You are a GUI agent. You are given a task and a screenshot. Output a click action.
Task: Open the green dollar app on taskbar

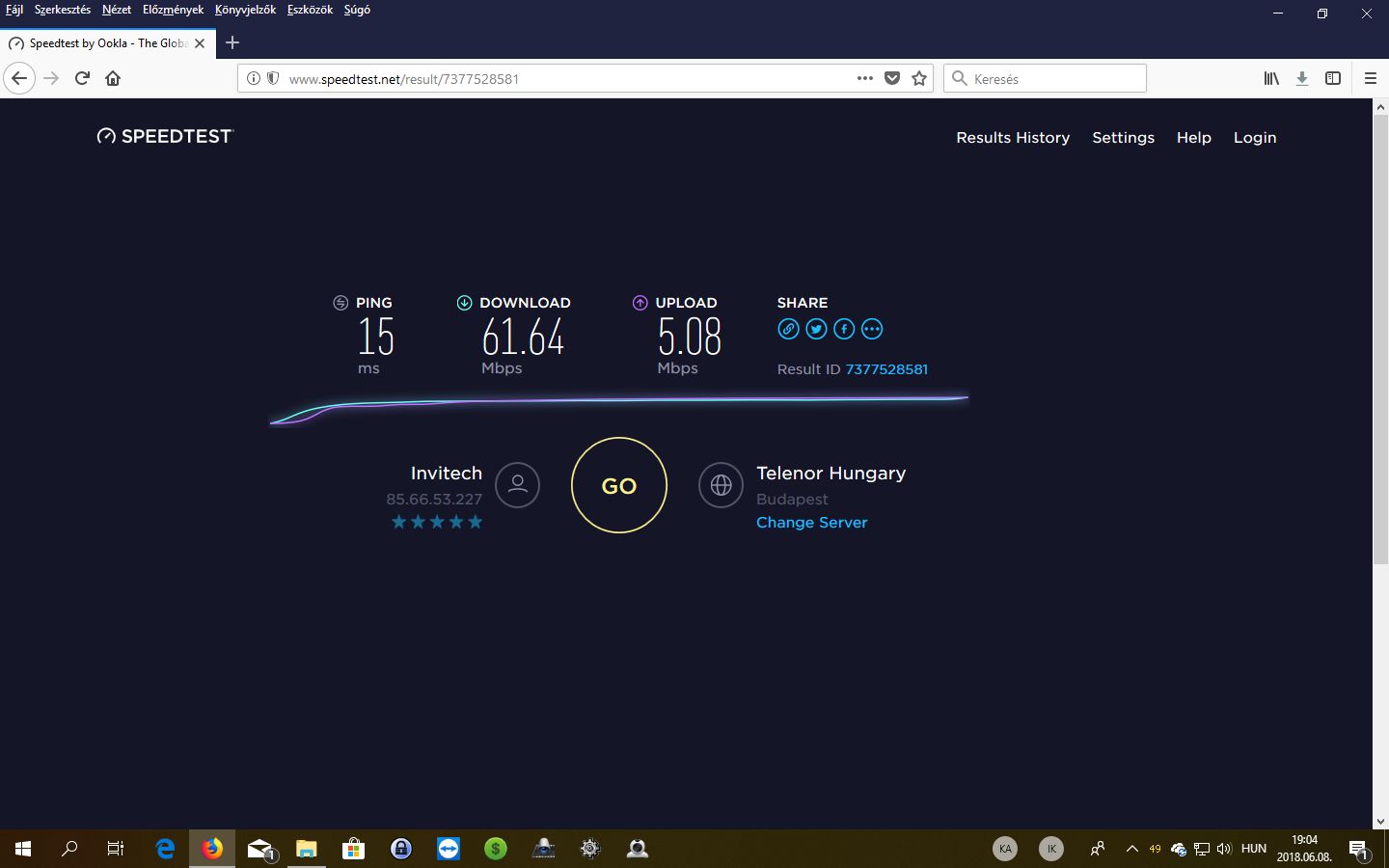point(496,849)
